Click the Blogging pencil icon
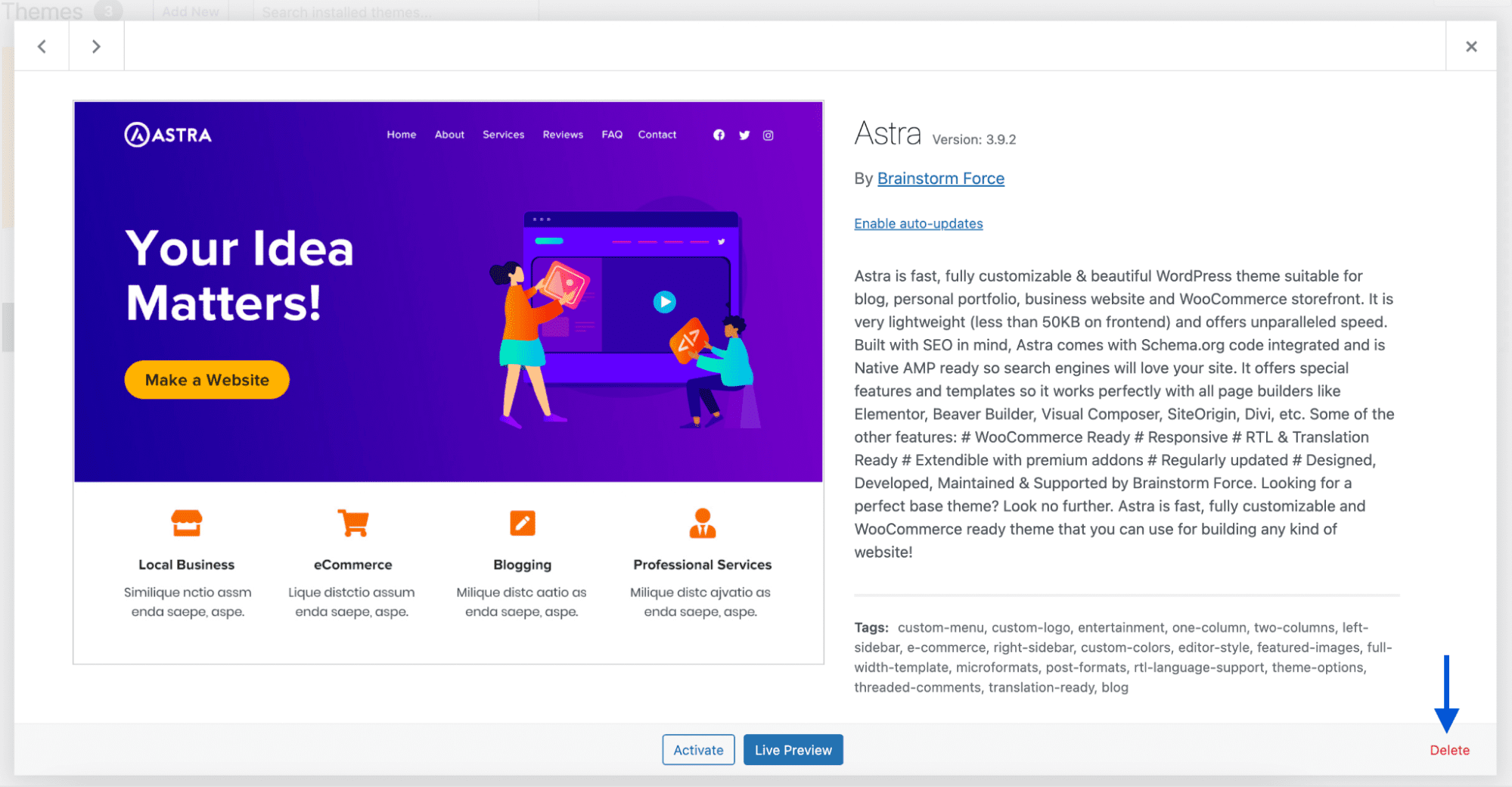The width and height of the screenshot is (1512, 787). [523, 523]
